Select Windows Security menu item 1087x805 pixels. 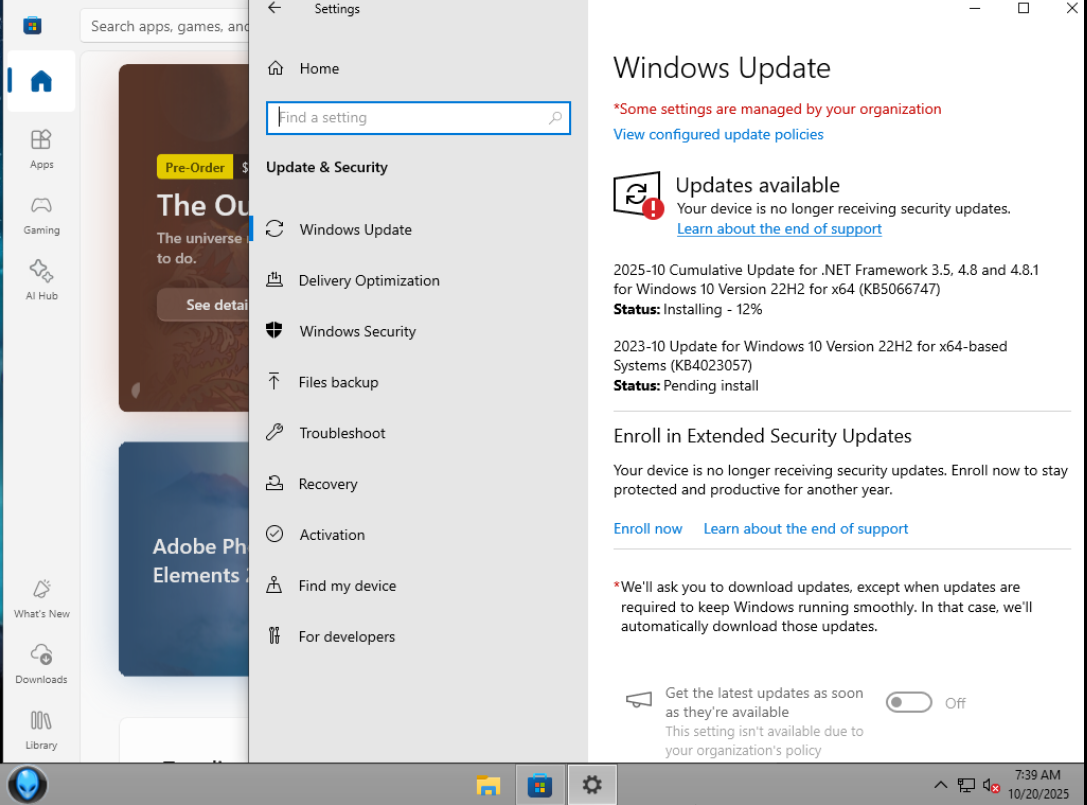[x=418, y=331]
